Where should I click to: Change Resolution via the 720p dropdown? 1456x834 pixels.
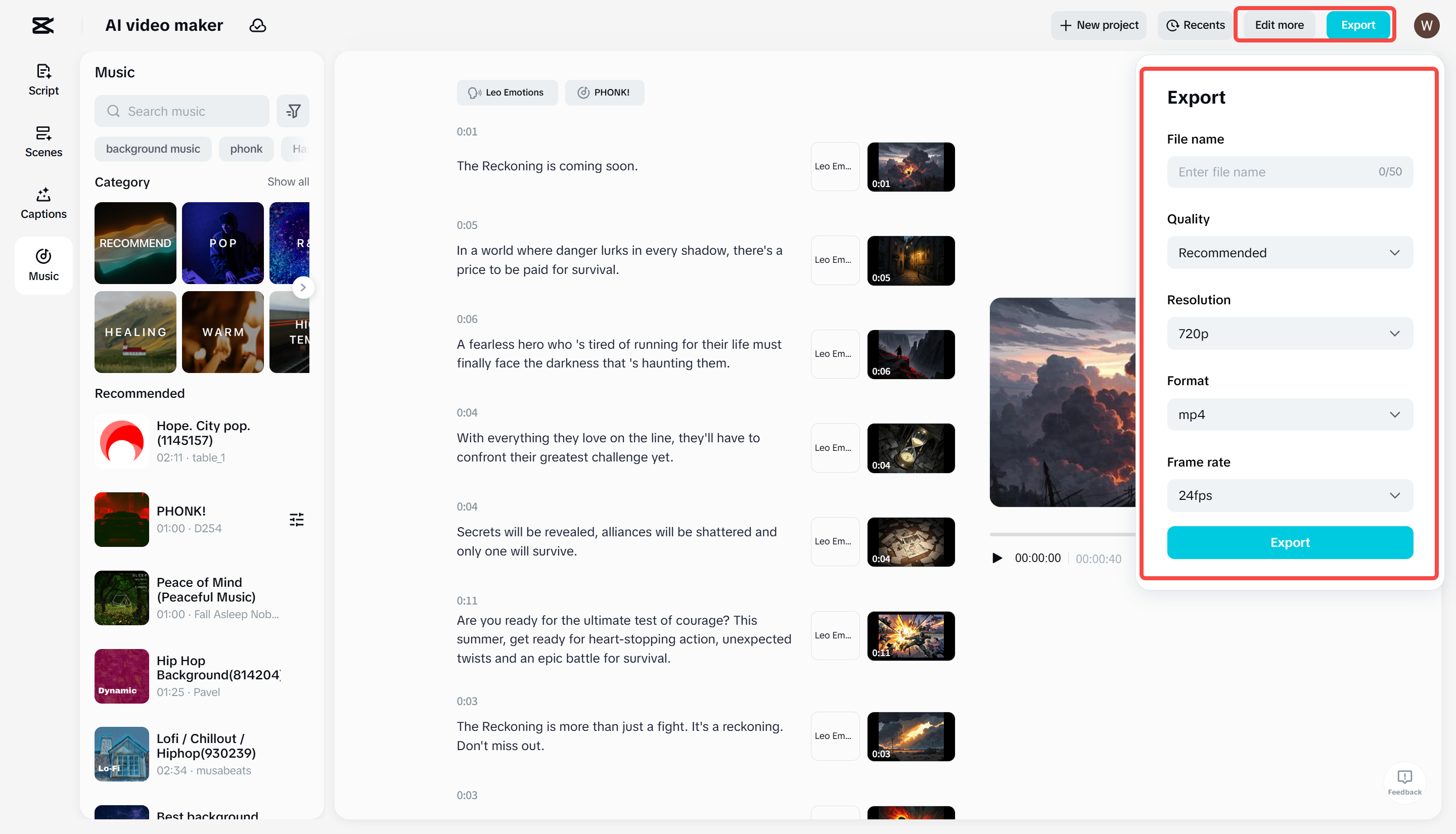1289,334
